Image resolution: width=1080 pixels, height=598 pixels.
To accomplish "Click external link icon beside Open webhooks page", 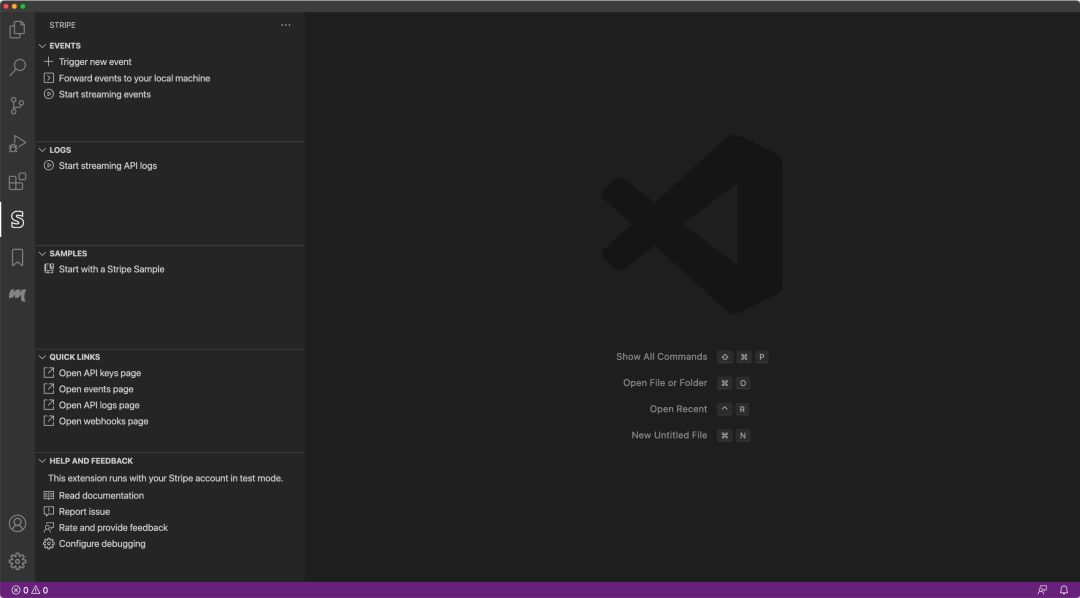I will 48,421.
